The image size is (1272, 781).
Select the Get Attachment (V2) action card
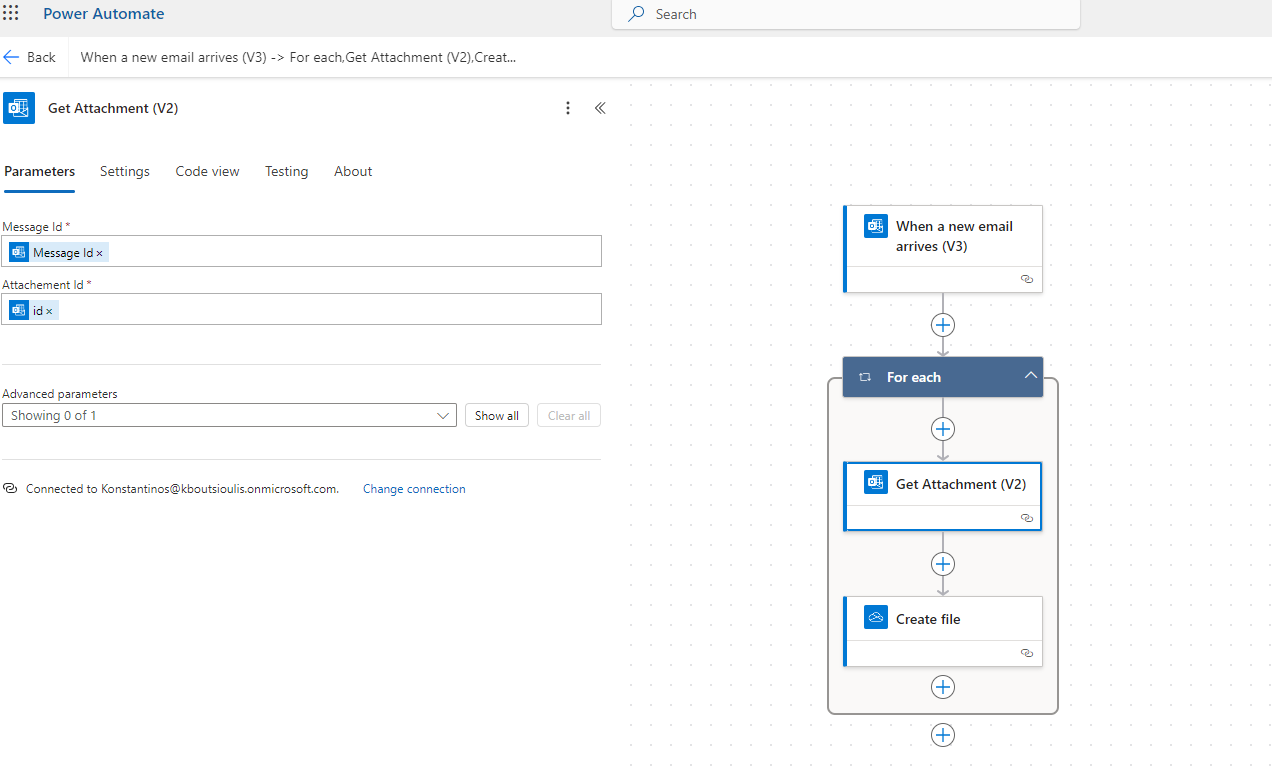(x=943, y=496)
